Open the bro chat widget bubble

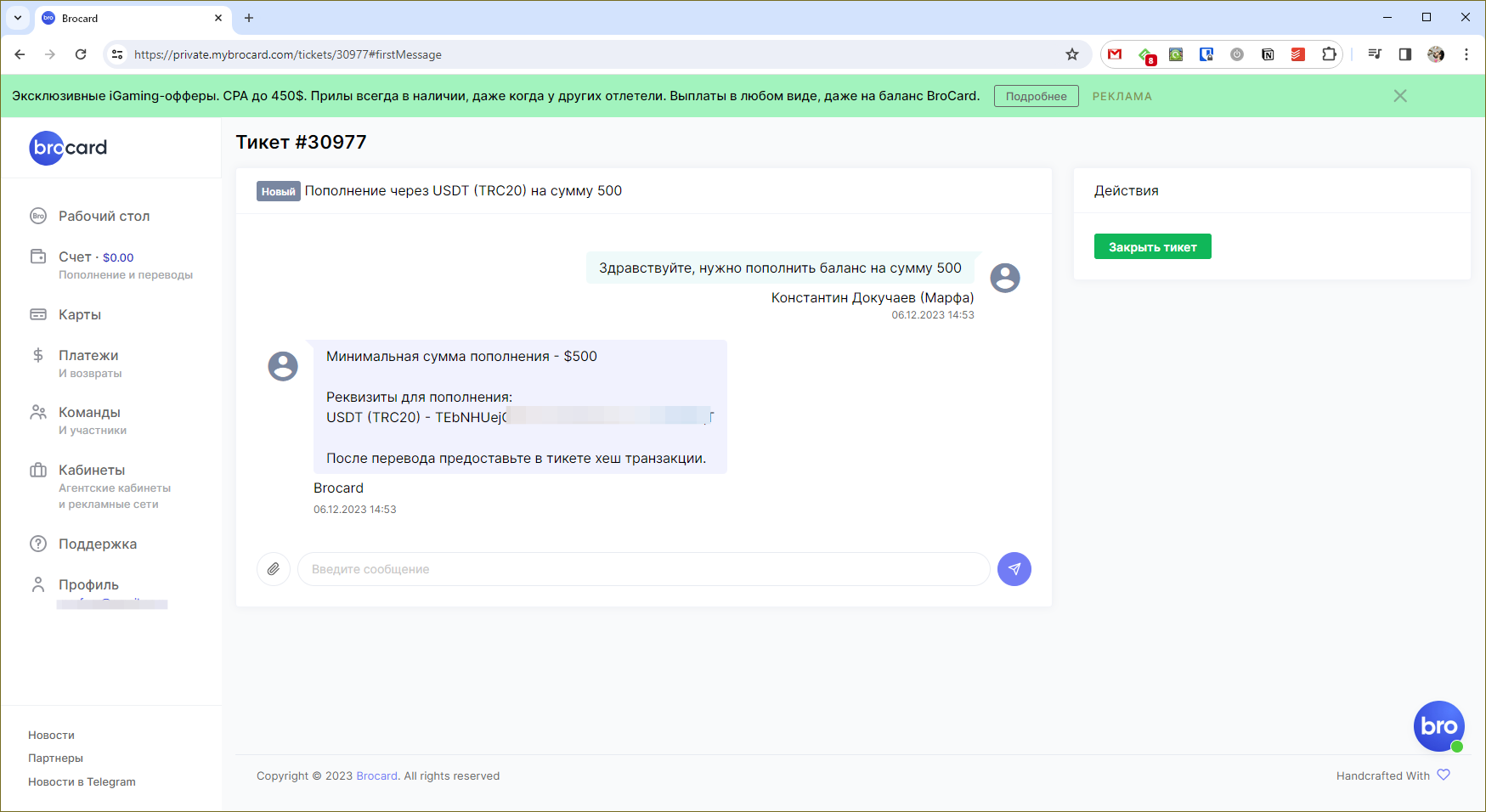pos(1439,726)
